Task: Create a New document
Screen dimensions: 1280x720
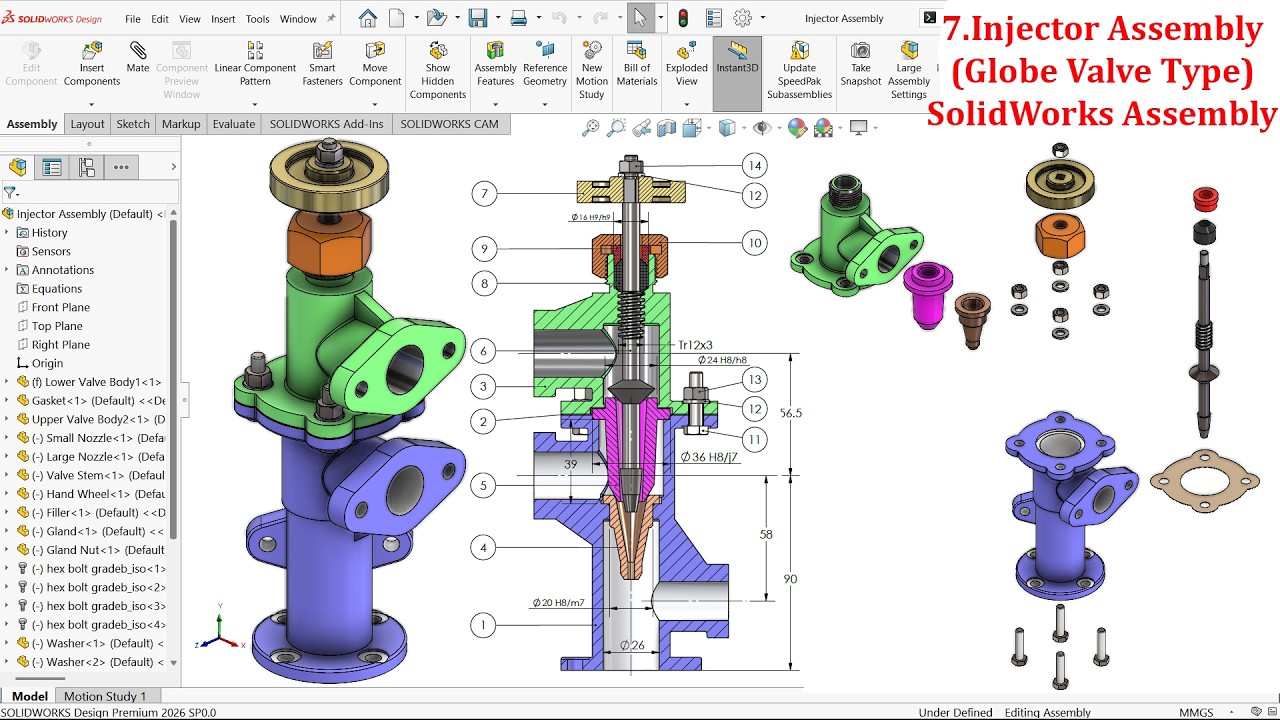Action: [397, 18]
